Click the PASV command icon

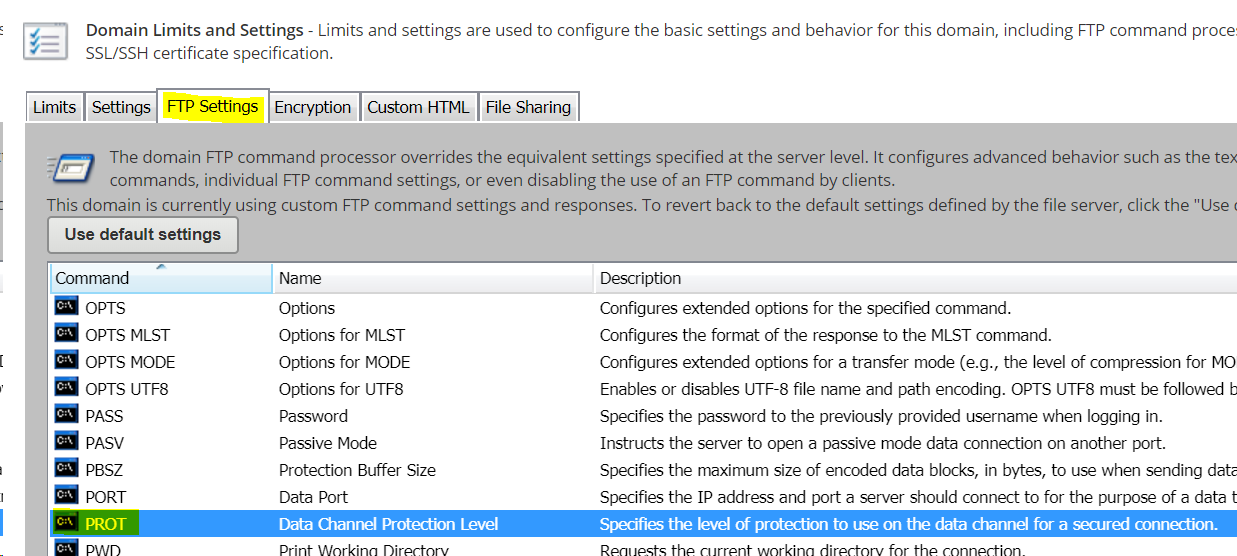pos(66,442)
